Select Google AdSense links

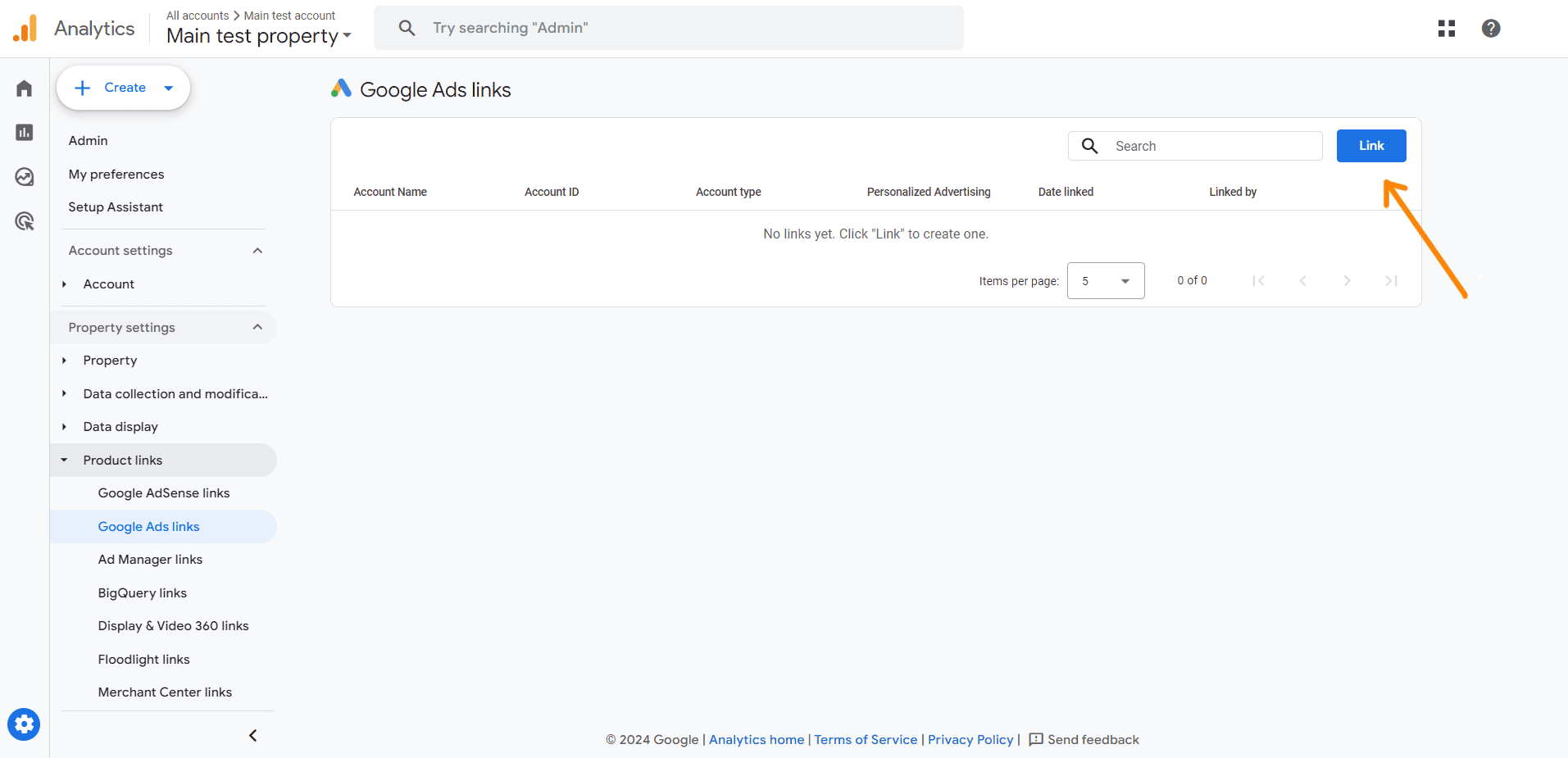(164, 493)
